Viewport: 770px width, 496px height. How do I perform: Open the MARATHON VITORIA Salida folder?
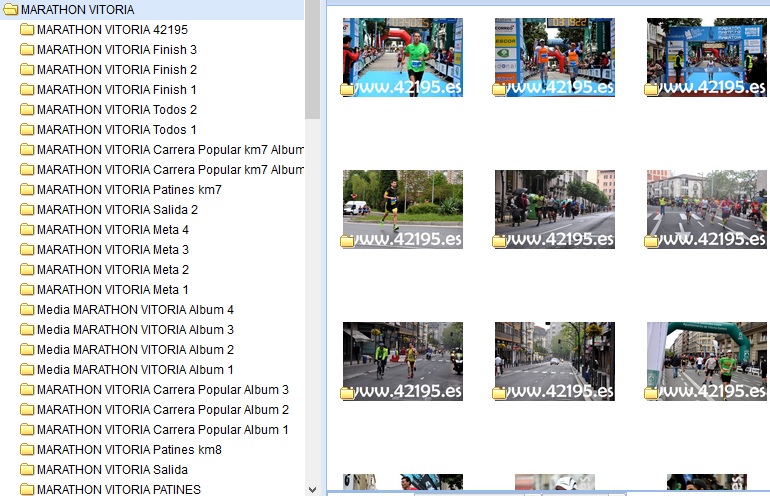(x=112, y=470)
